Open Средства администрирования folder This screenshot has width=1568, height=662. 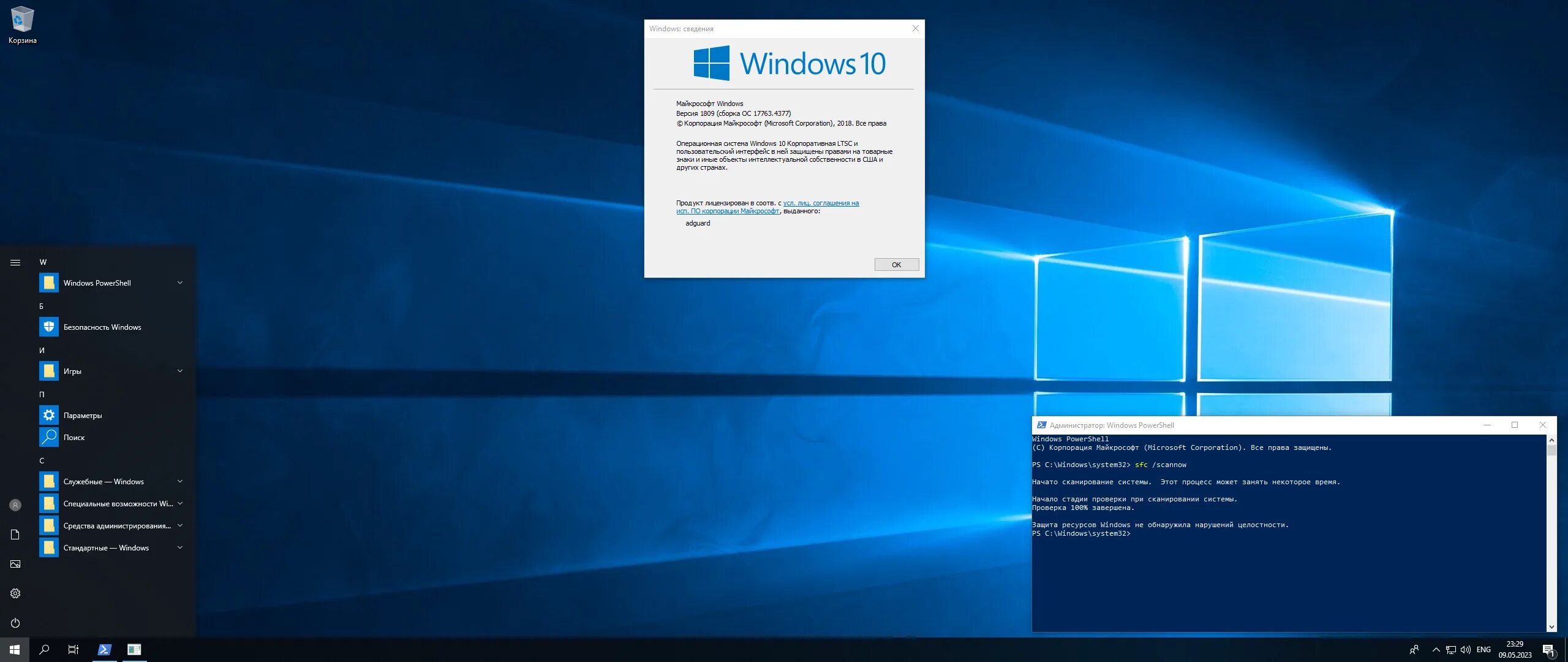click(x=113, y=525)
